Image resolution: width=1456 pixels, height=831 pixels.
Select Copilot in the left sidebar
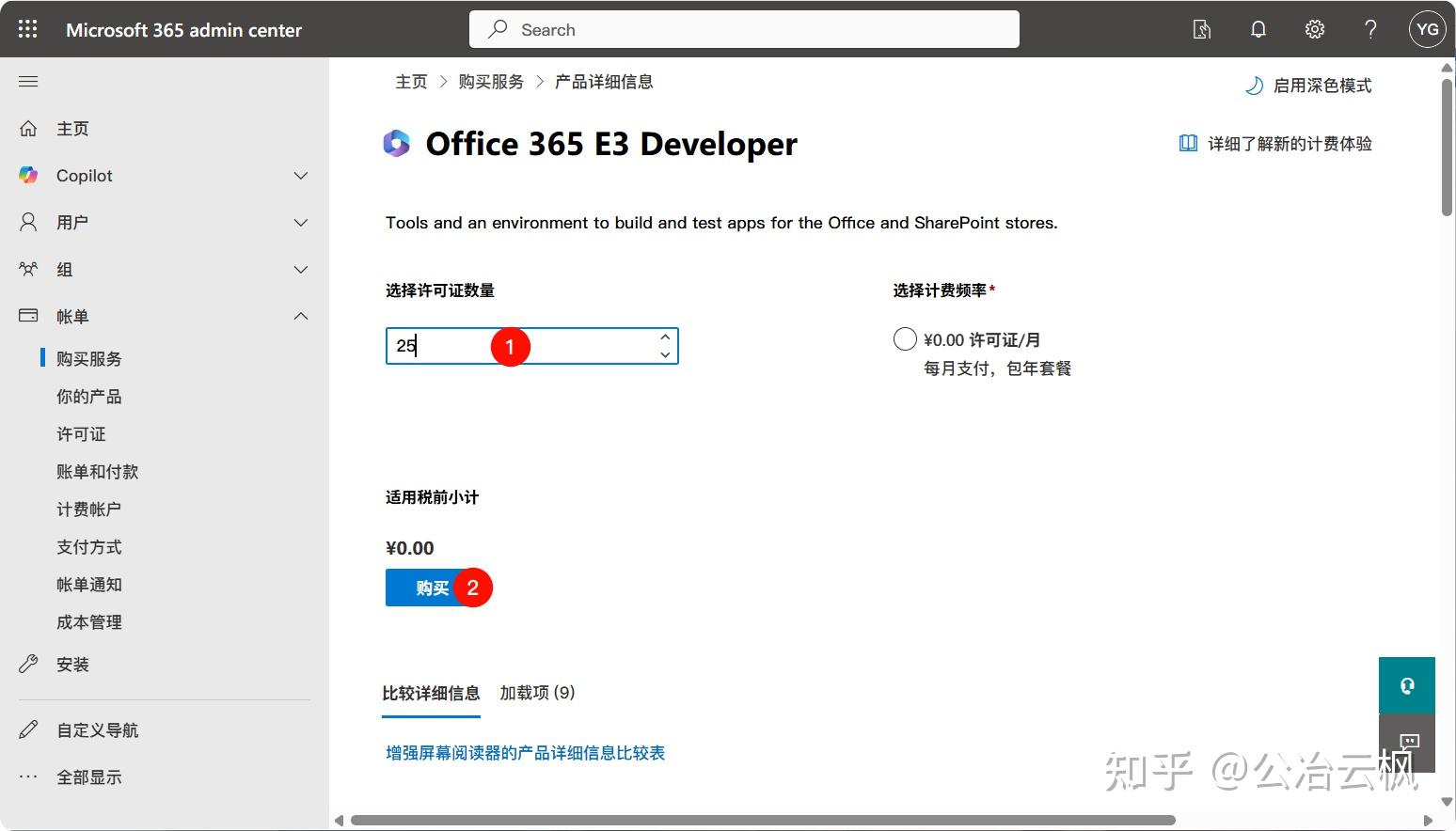tap(84, 175)
